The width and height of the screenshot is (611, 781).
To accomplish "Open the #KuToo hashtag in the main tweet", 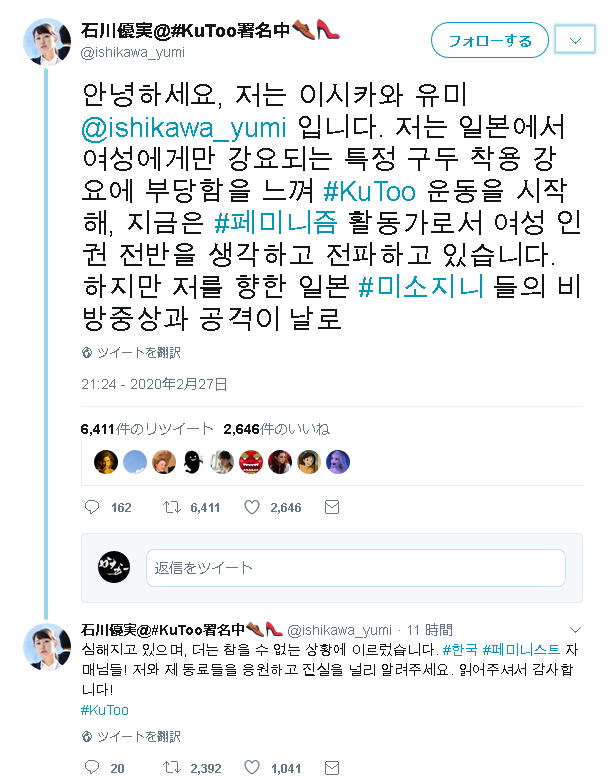I will (x=369, y=191).
